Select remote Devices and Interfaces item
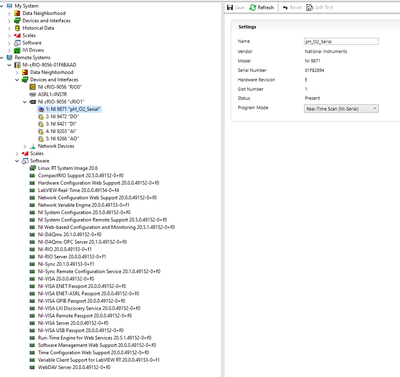 (54, 80)
